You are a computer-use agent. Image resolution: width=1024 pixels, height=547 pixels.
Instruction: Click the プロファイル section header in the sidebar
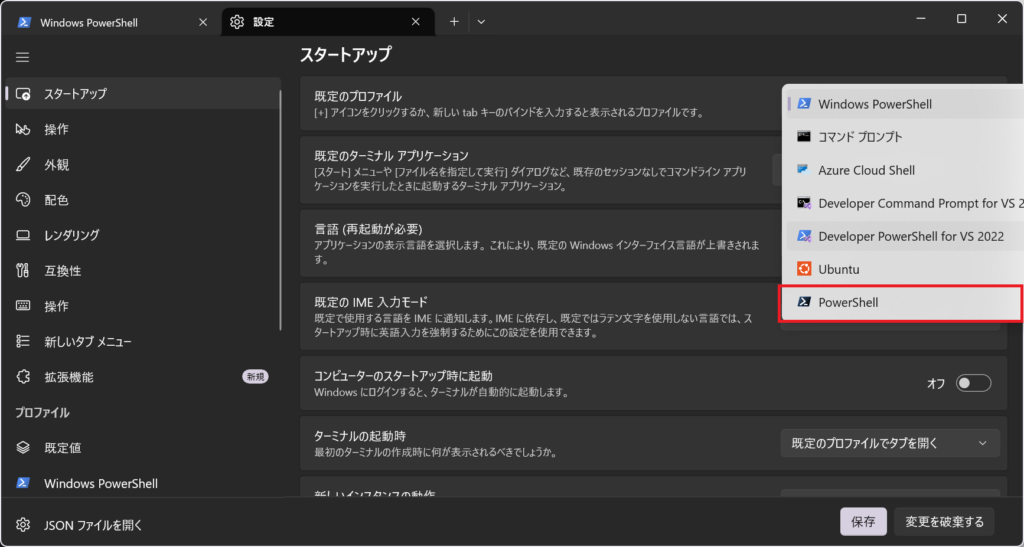pos(42,413)
